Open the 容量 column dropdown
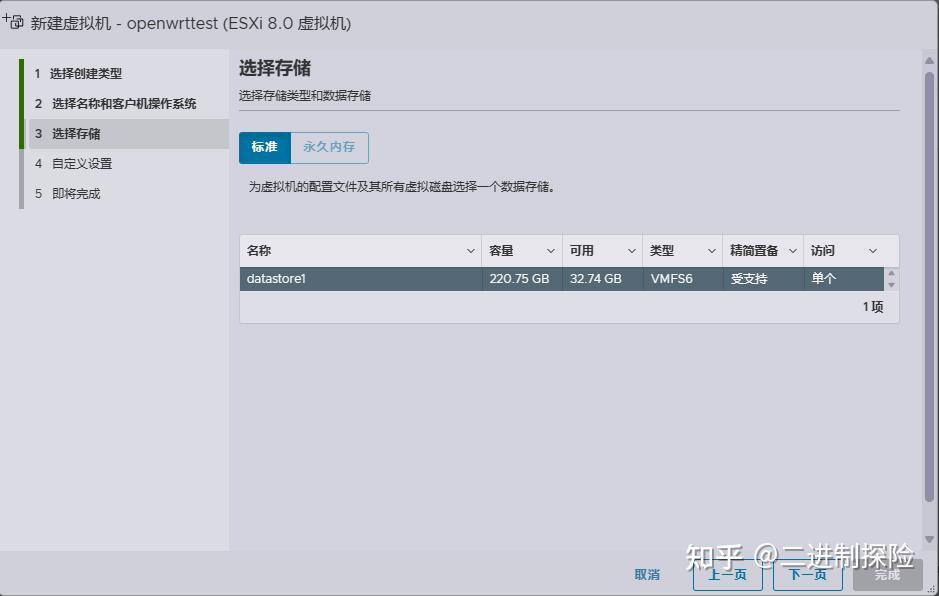This screenshot has height=596, width=939. click(x=550, y=250)
